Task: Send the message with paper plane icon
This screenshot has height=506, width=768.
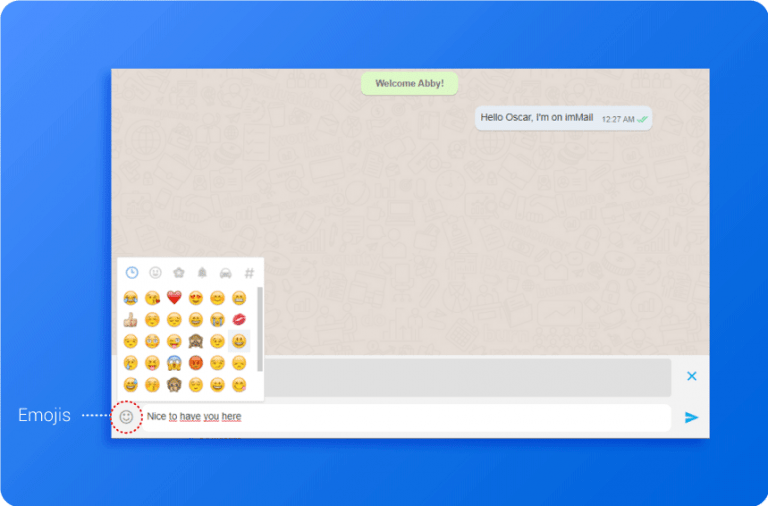Action: pos(691,417)
